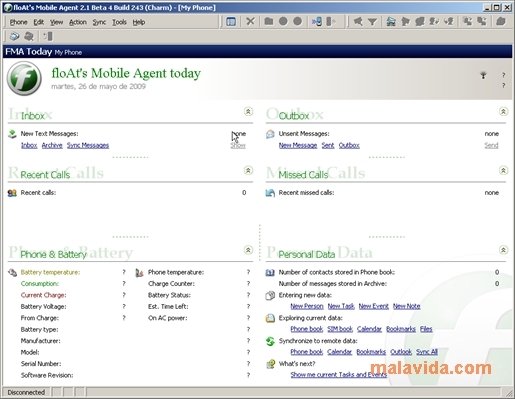Click the Outlook sync link
Screen dimensions: 515x399
tap(401, 352)
